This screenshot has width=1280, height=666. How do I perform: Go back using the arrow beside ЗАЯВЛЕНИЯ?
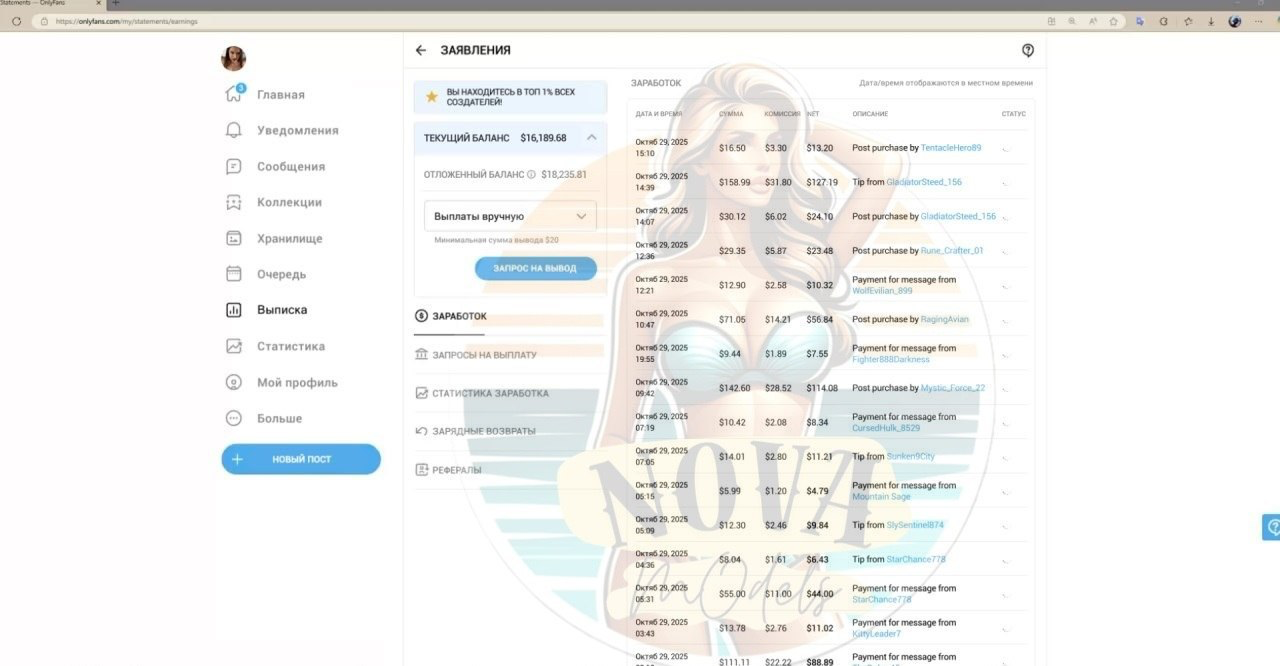[x=421, y=50]
